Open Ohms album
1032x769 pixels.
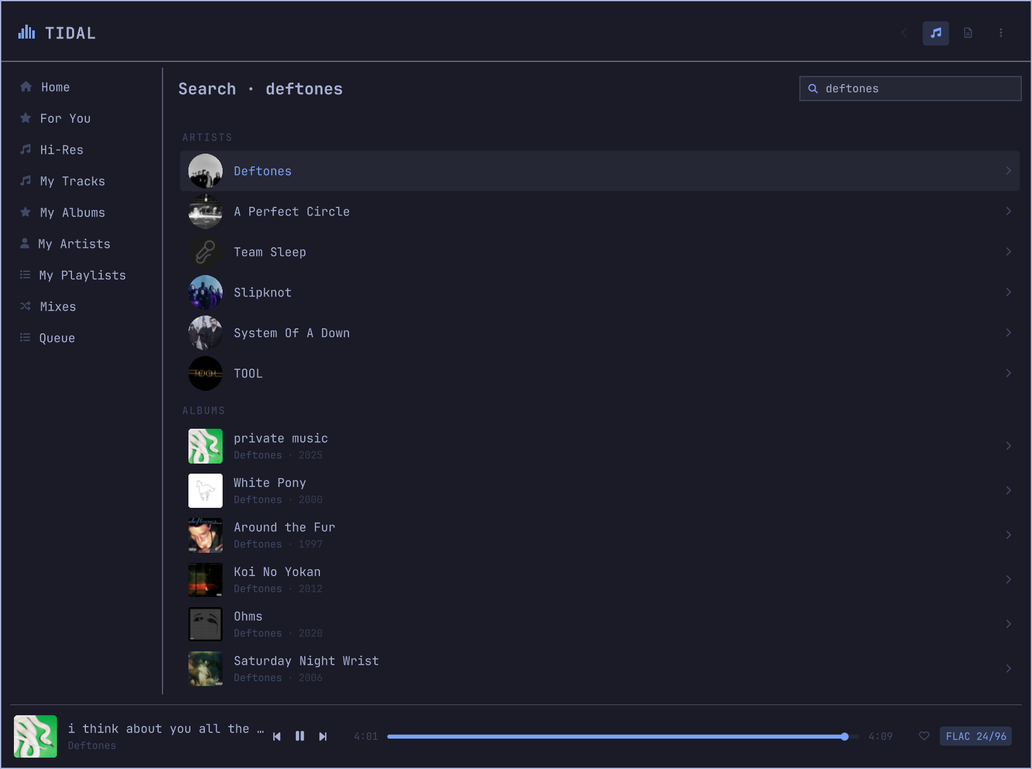tap(600, 624)
